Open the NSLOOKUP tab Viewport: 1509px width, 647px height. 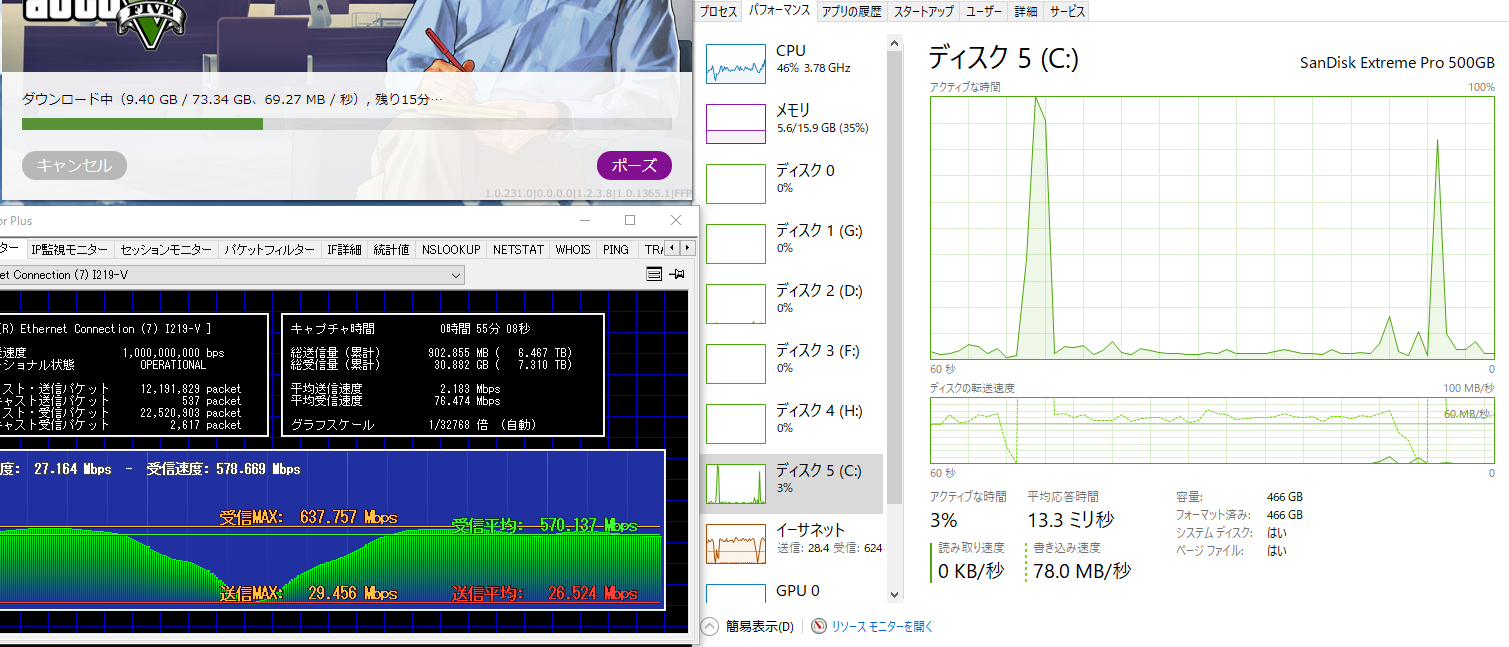[x=451, y=250]
